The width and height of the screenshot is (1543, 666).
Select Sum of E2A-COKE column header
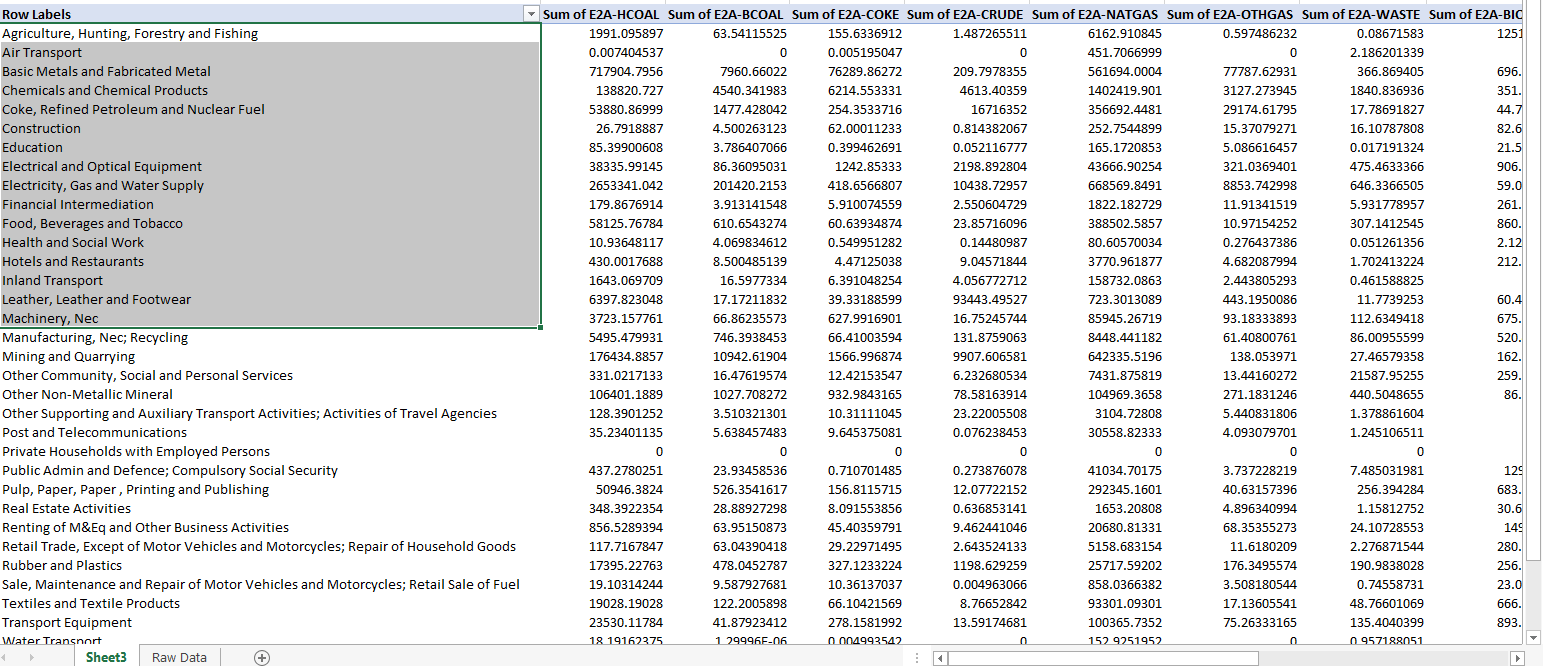click(846, 15)
